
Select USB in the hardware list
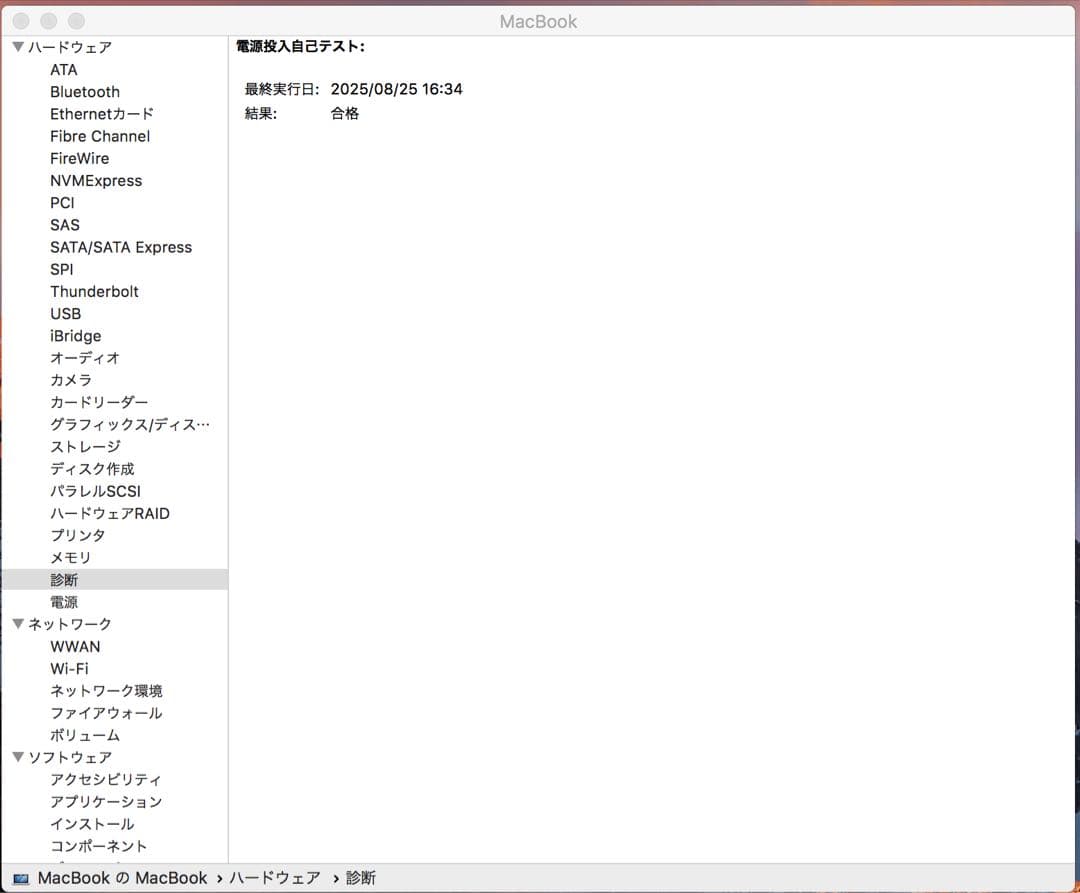(65, 314)
